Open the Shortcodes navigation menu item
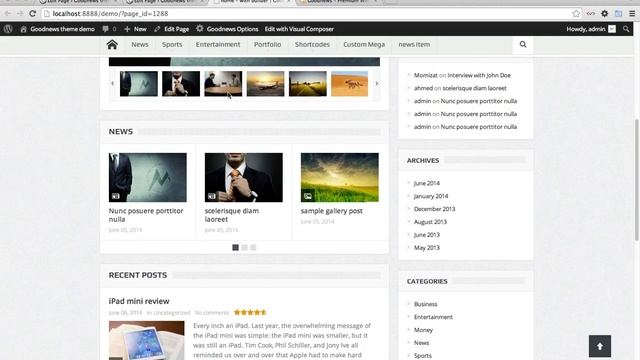The height and width of the screenshot is (360, 640). [312, 44]
